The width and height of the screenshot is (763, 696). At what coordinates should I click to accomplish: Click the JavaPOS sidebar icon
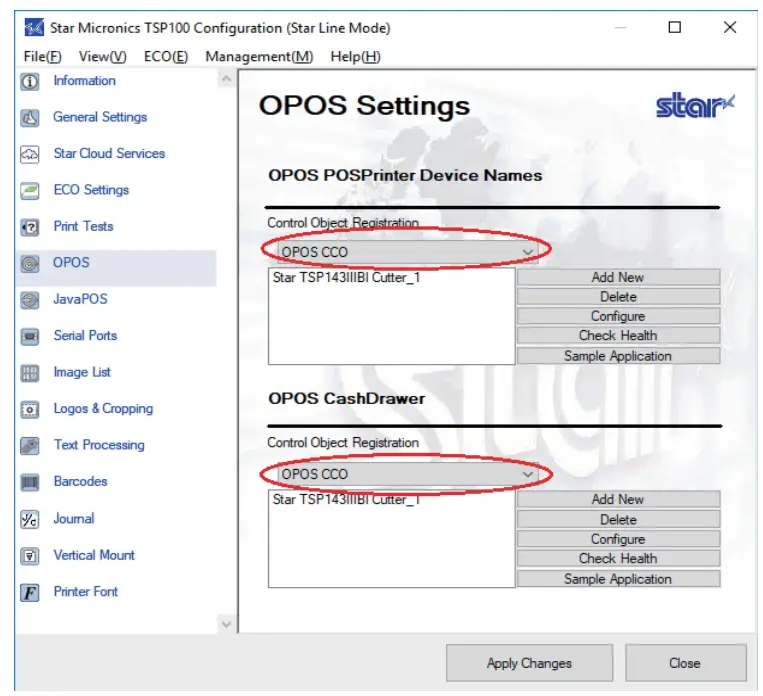click(30, 300)
